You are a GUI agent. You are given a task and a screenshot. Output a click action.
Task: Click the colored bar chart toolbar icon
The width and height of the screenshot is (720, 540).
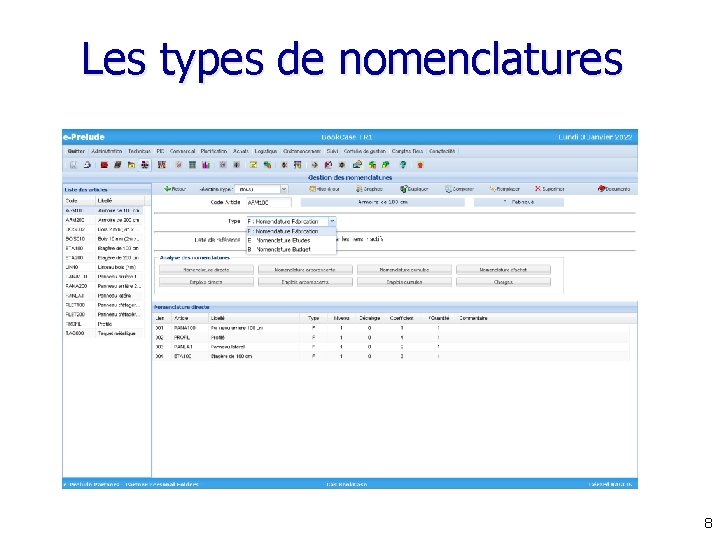pos(206,165)
